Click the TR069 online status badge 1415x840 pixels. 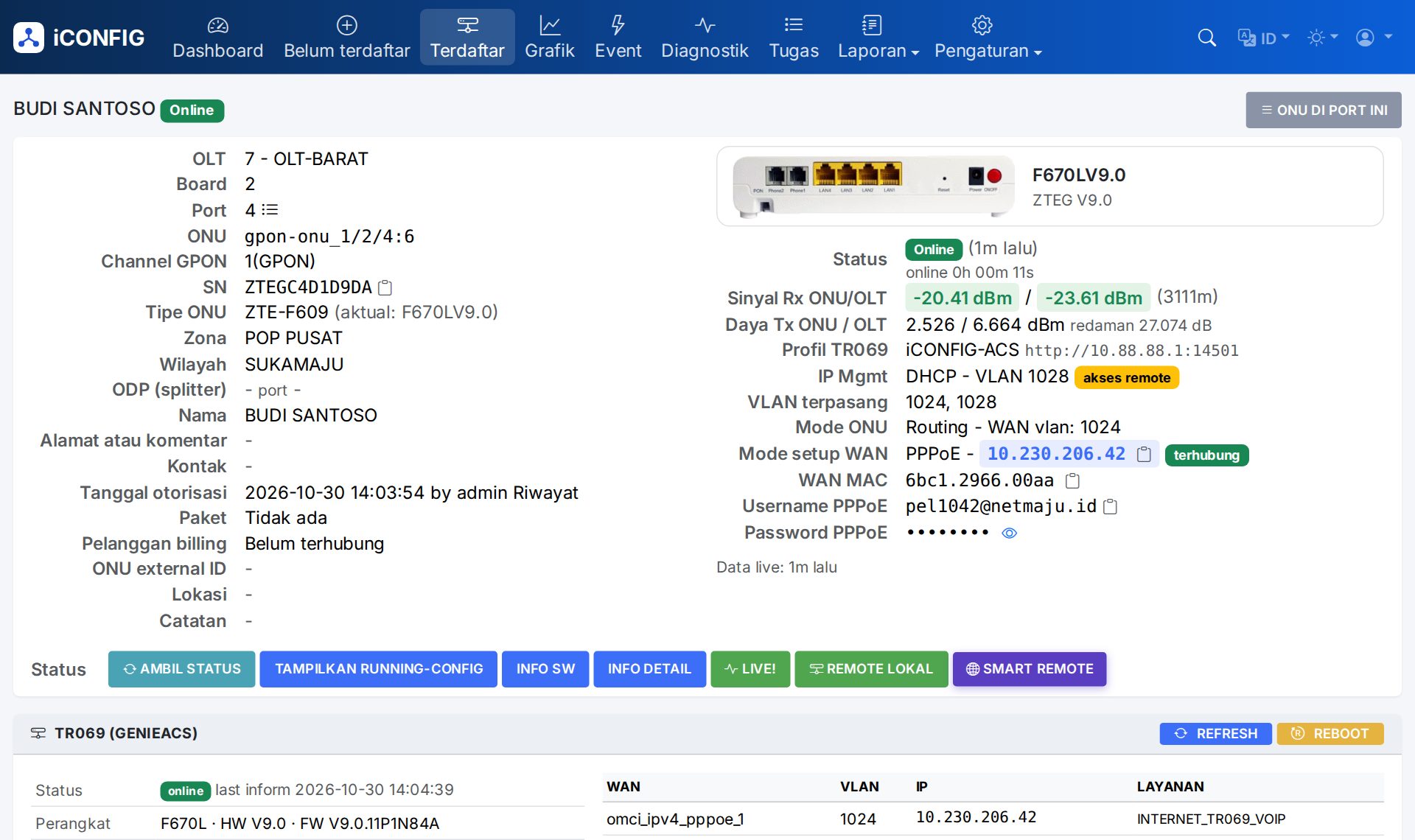pyautogui.click(x=185, y=791)
